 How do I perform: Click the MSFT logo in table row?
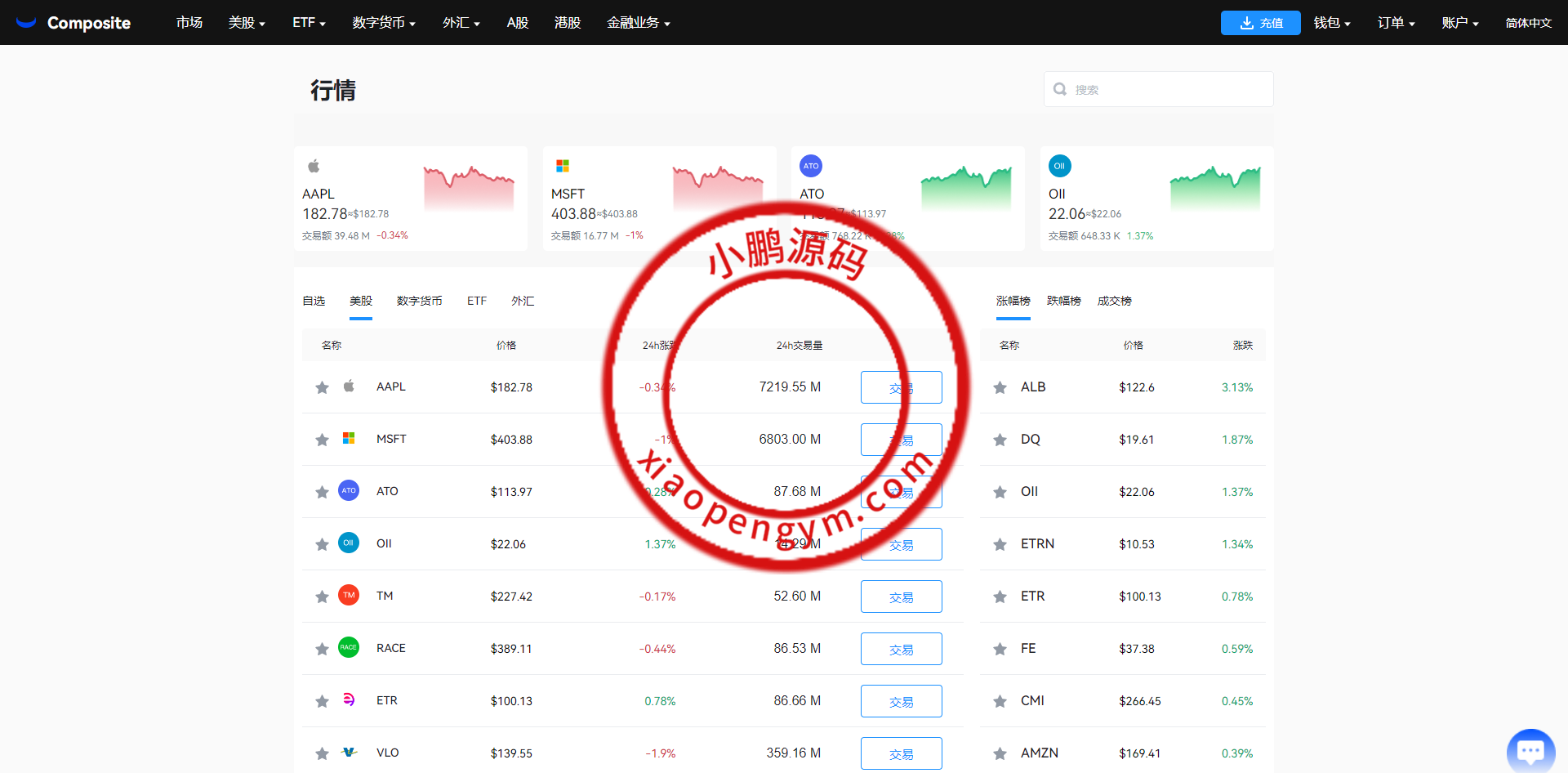349,439
